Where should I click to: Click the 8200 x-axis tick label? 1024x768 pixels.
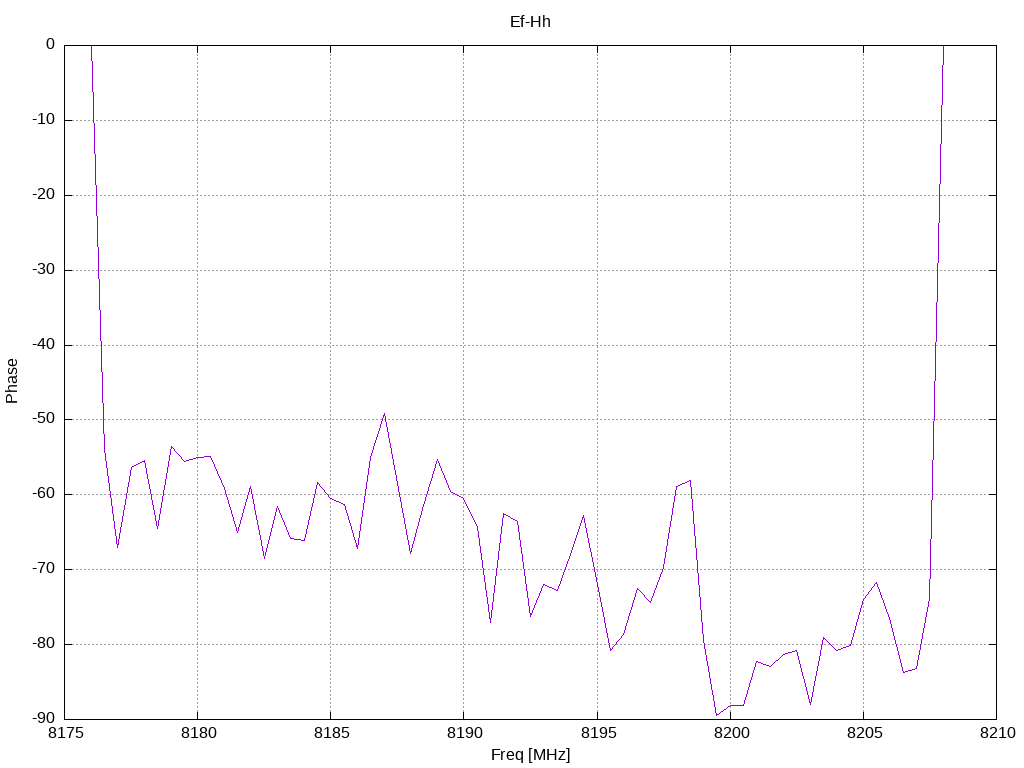pyautogui.click(x=731, y=733)
